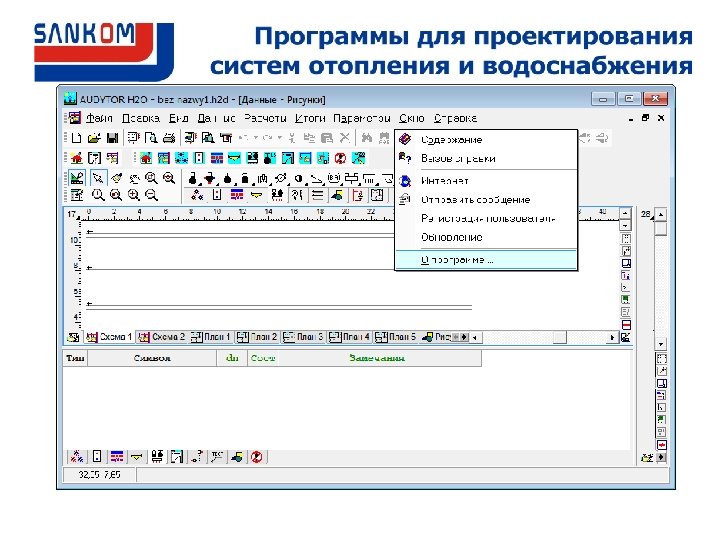This screenshot has width=720, height=540.
Task: Open the Окно menu
Action: (x=411, y=118)
